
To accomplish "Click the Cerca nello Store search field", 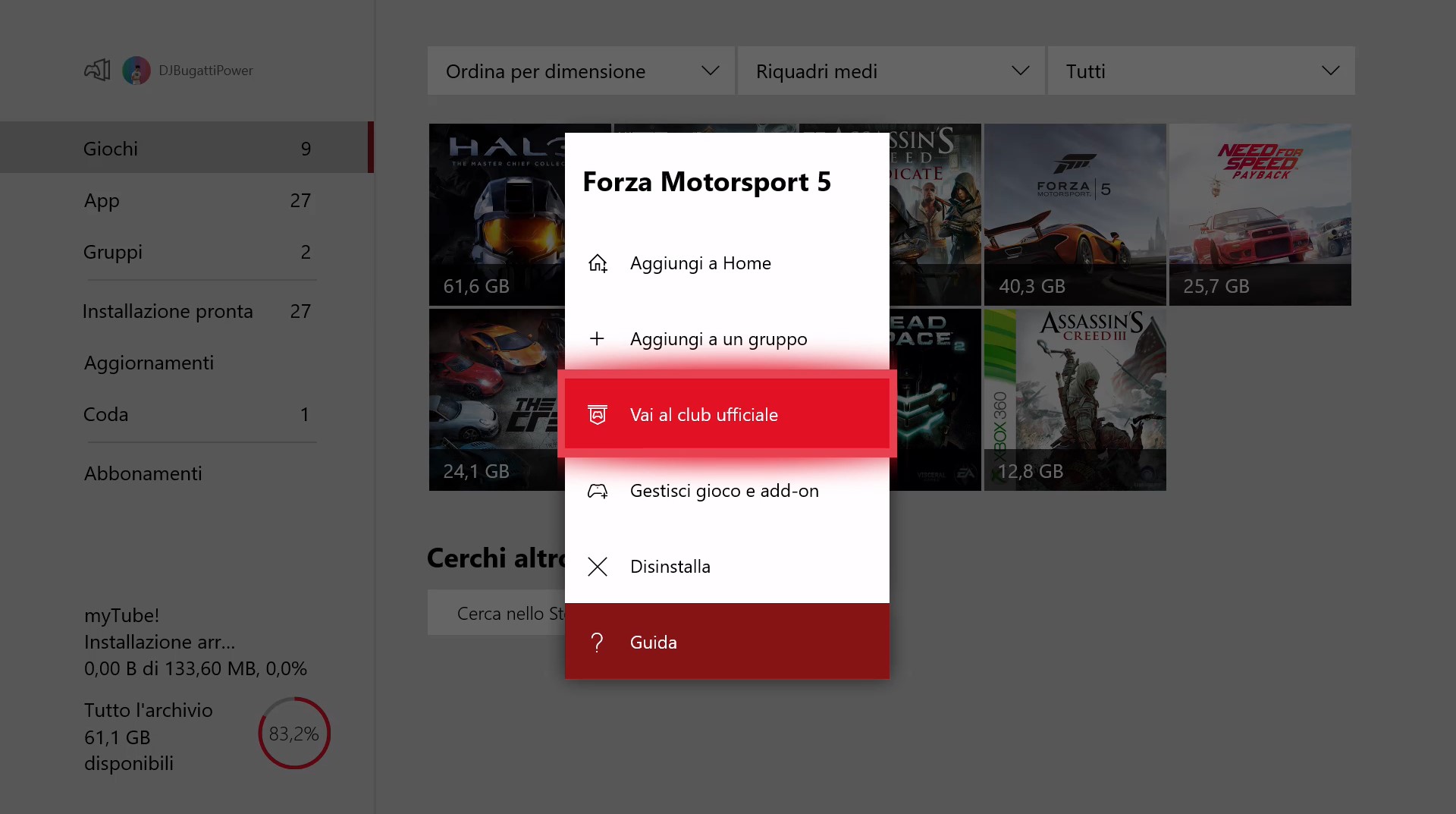I will (x=497, y=613).
